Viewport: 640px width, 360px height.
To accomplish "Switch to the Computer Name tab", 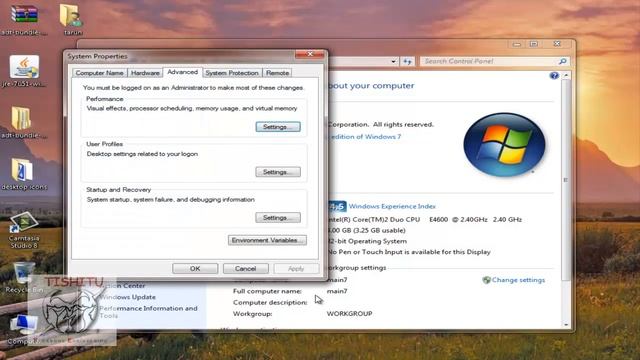I will [99, 73].
